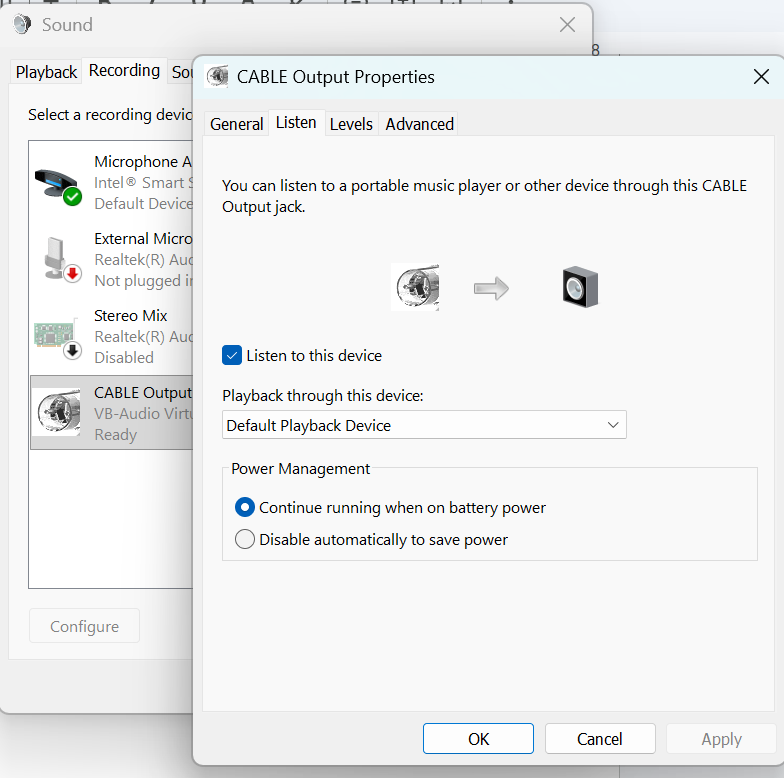Switch to Playback tab in Sound window
The image size is (784, 778).
click(46, 72)
